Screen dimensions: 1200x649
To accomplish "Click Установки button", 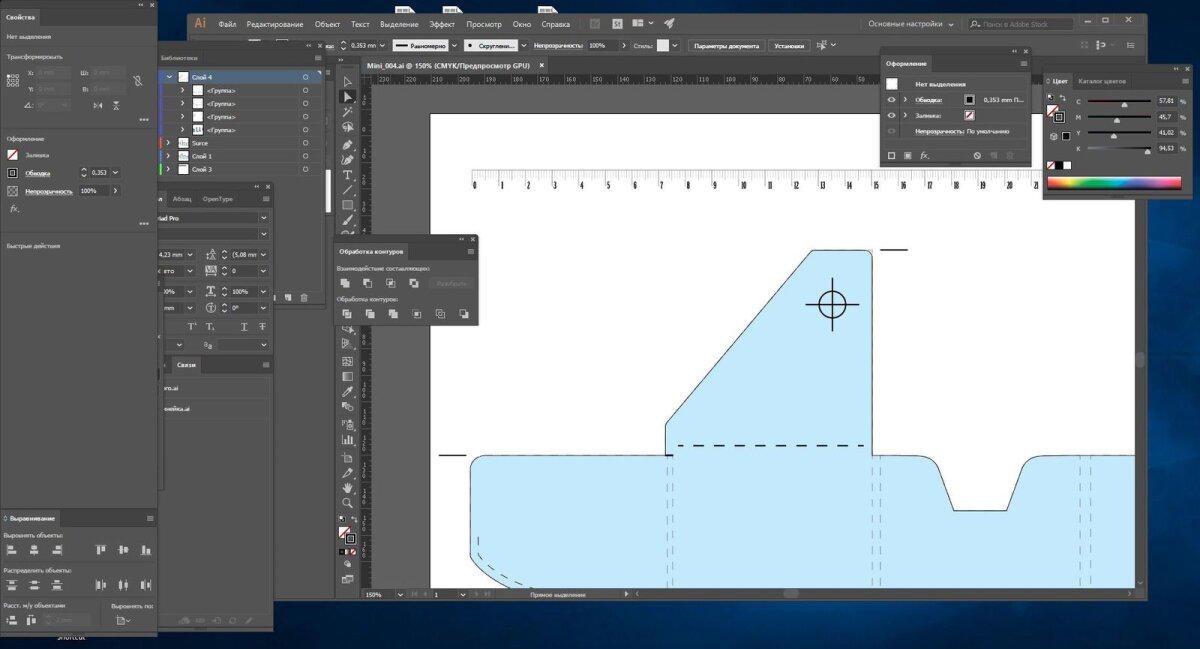I will click(x=788, y=45).
